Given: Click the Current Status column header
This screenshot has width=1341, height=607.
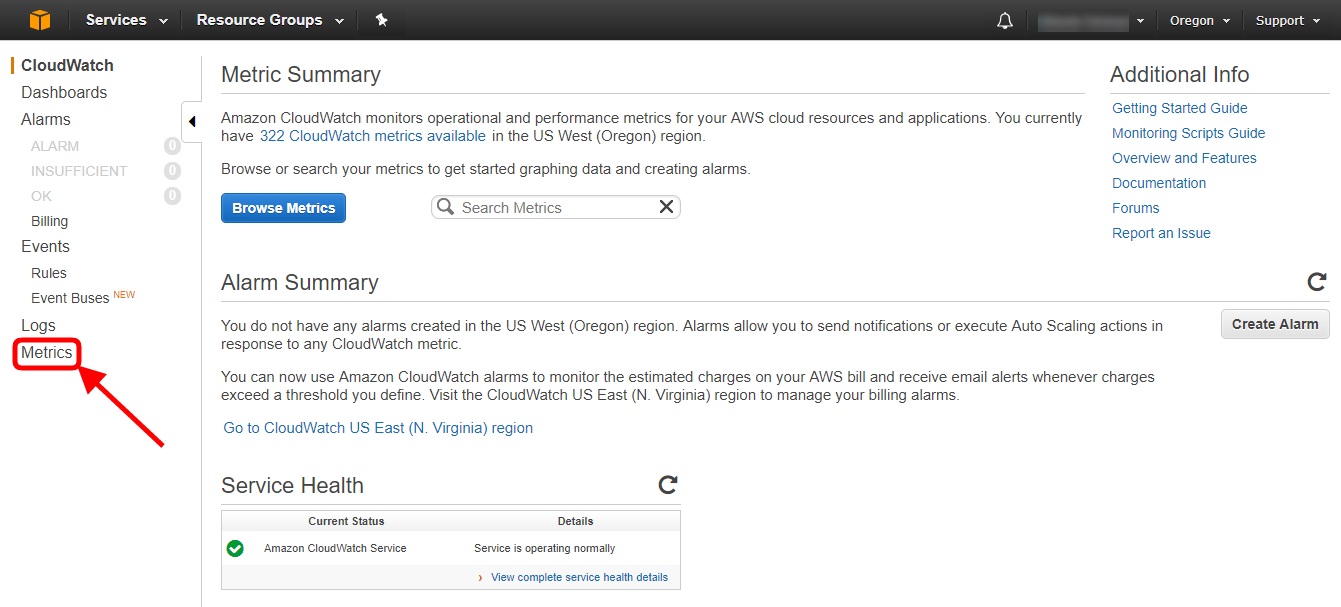Looking at the screenshot, I should coord(346,521).
